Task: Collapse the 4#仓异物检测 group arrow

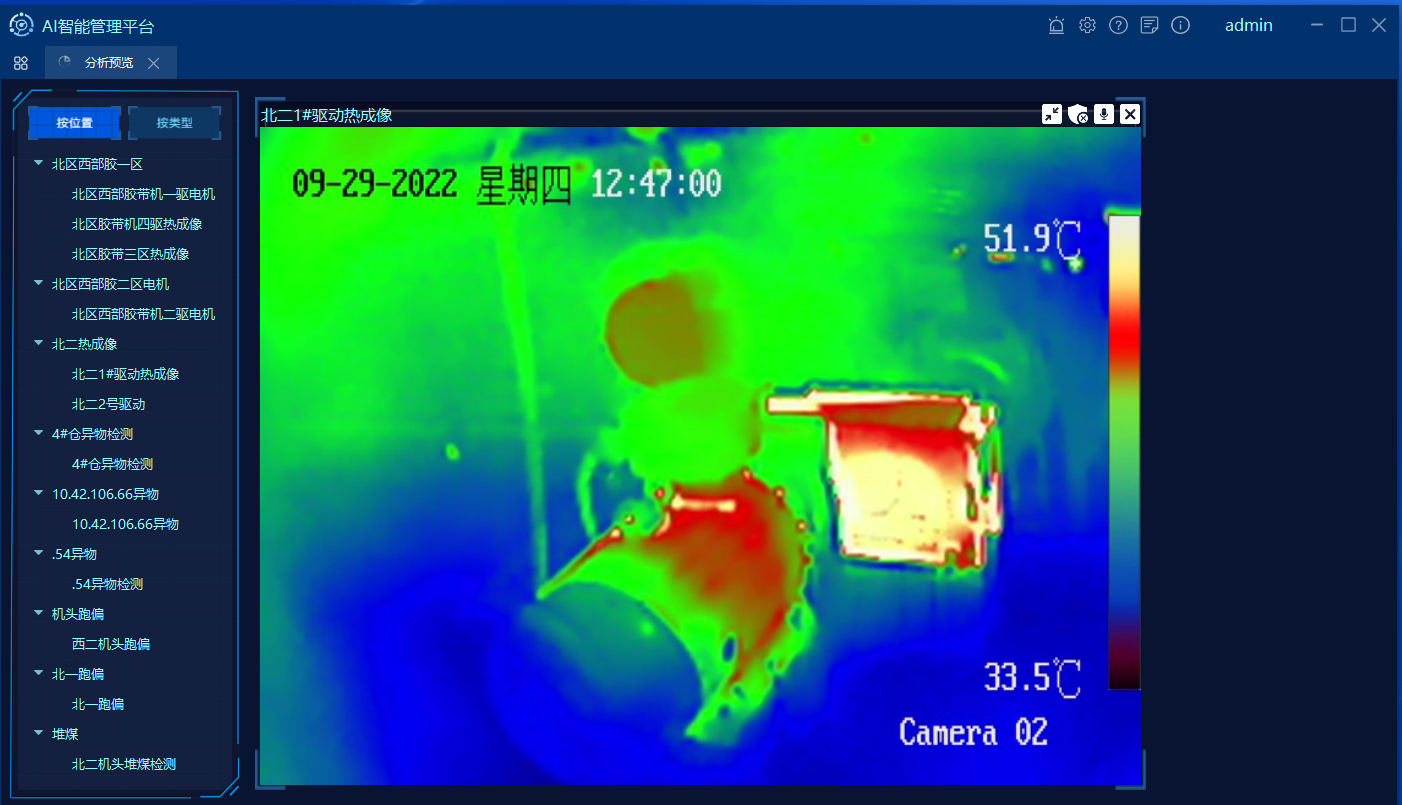Action: click(x=38, y=433)
